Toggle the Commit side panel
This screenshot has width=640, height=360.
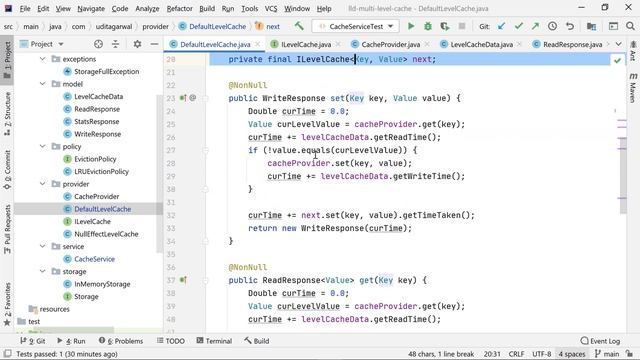tap(7, 170)
